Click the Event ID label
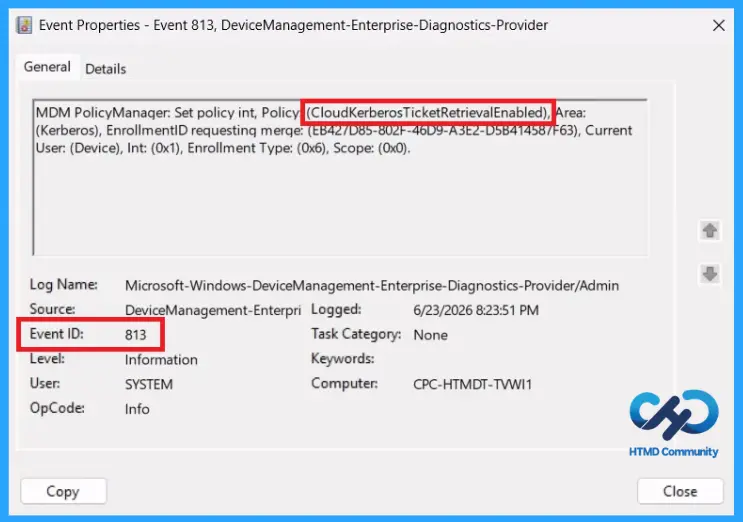Image resolution: width=743 pixels, height=522 pixels. point(56,334)
